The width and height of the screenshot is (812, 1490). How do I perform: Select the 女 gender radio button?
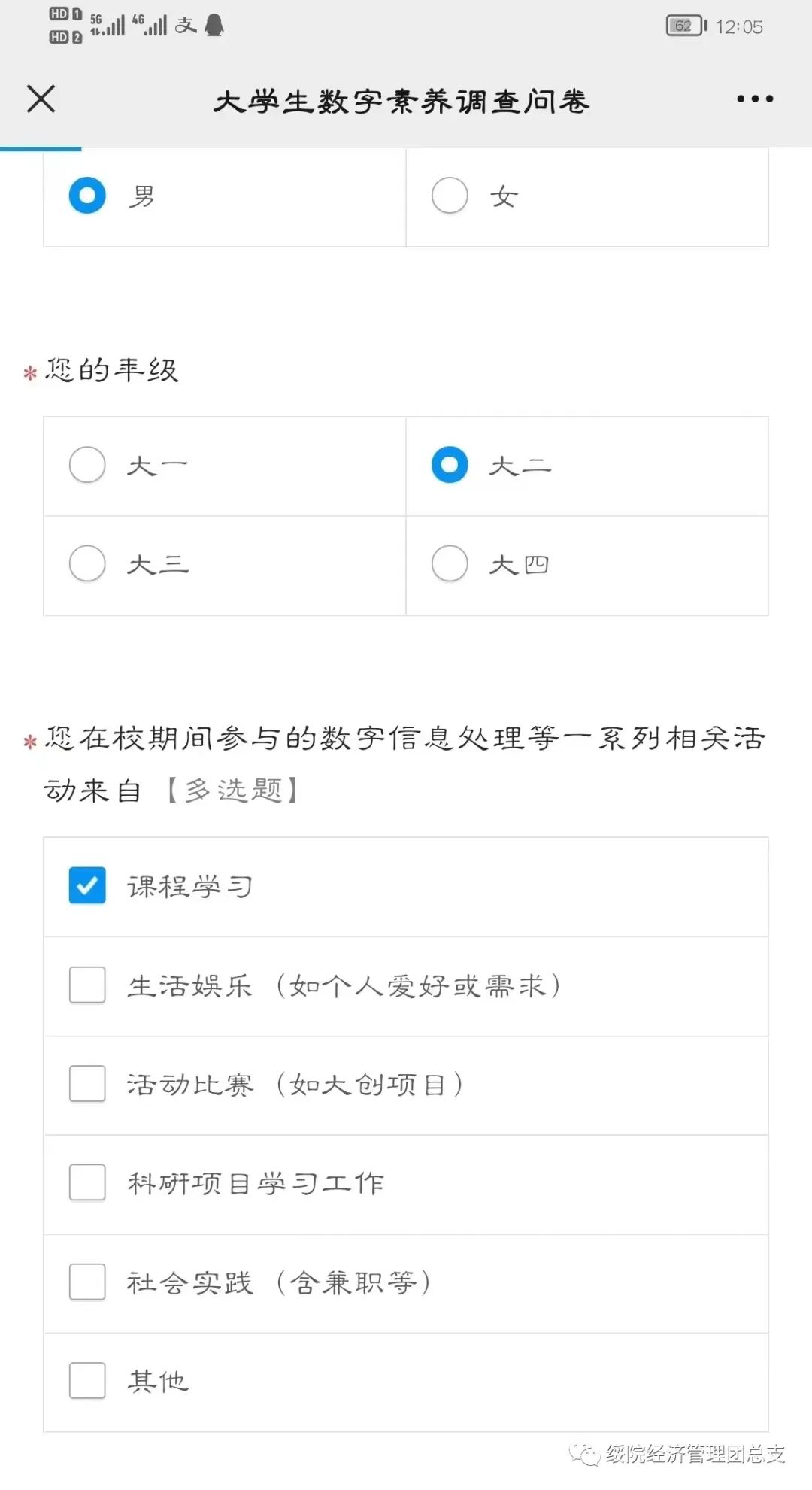click(450, 196)
